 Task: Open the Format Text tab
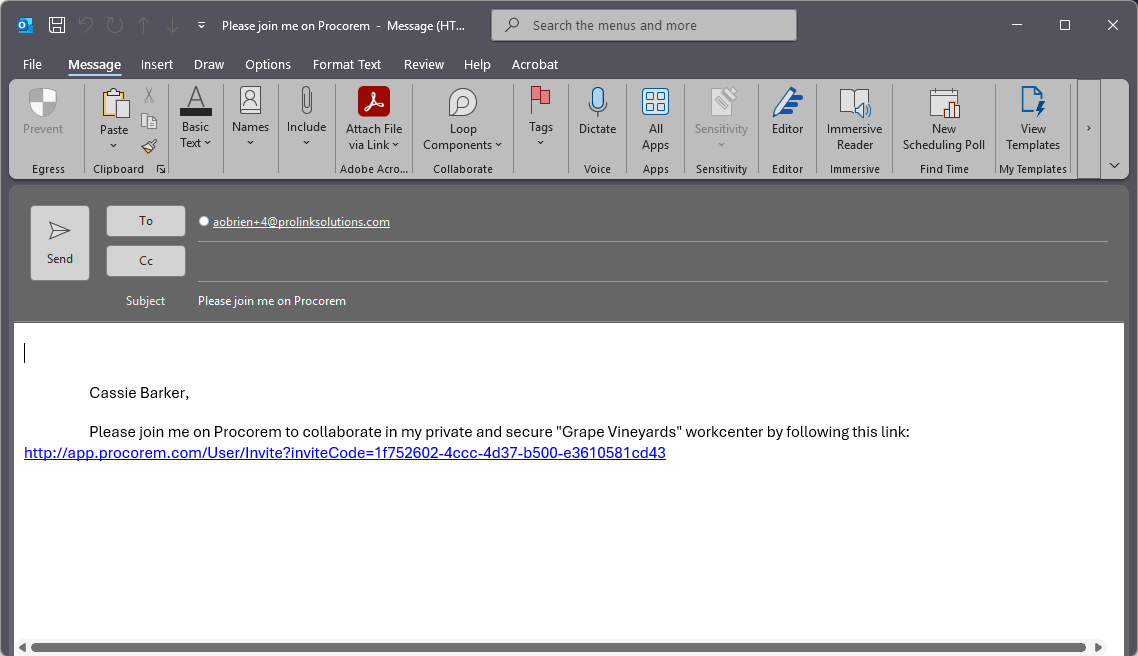[347, 64]
